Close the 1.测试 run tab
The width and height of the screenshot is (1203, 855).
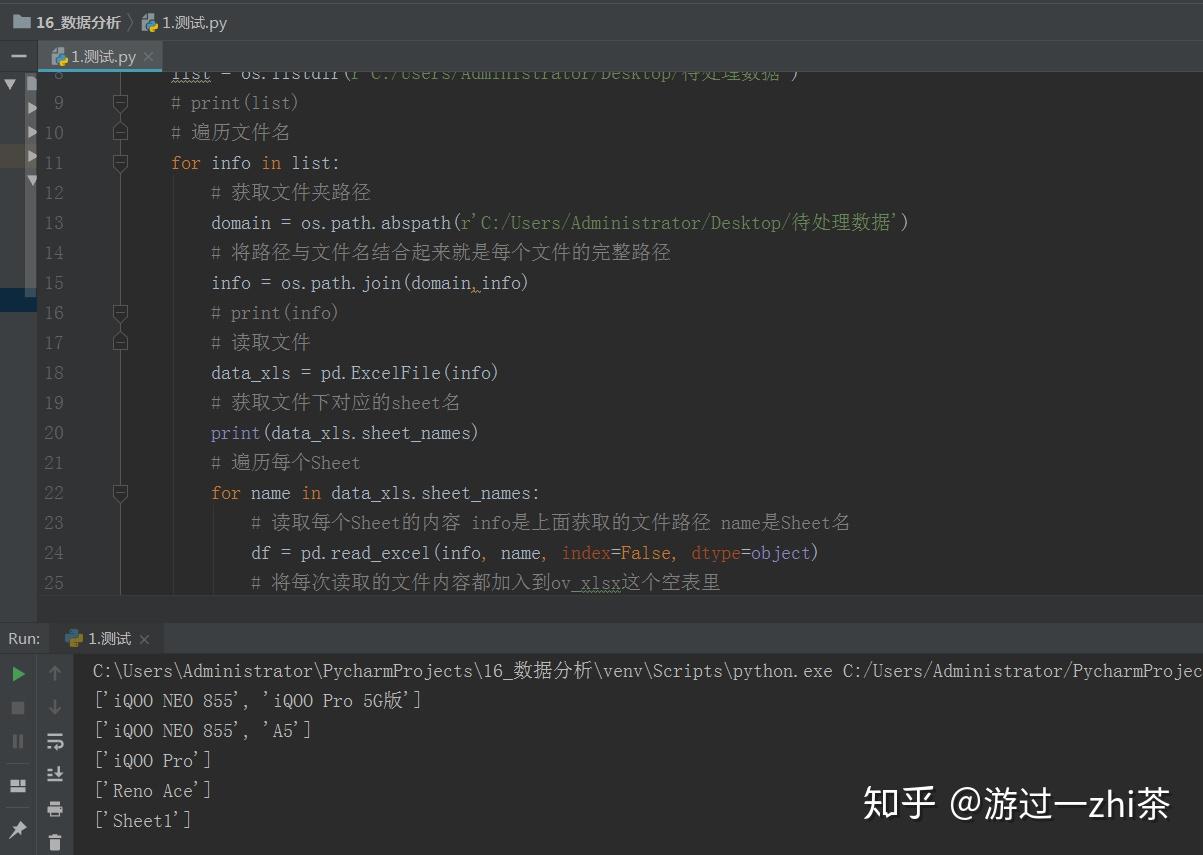(144, 639)
